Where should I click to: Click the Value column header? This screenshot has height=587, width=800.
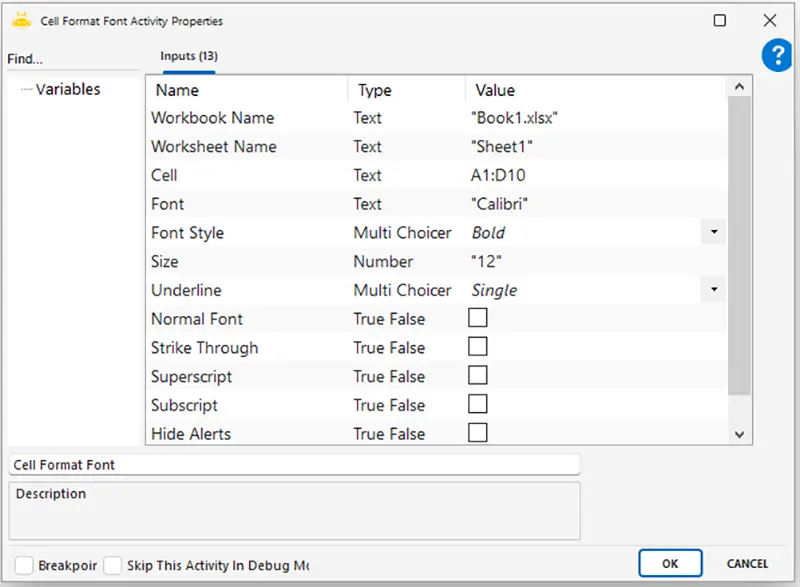point(495,90)
